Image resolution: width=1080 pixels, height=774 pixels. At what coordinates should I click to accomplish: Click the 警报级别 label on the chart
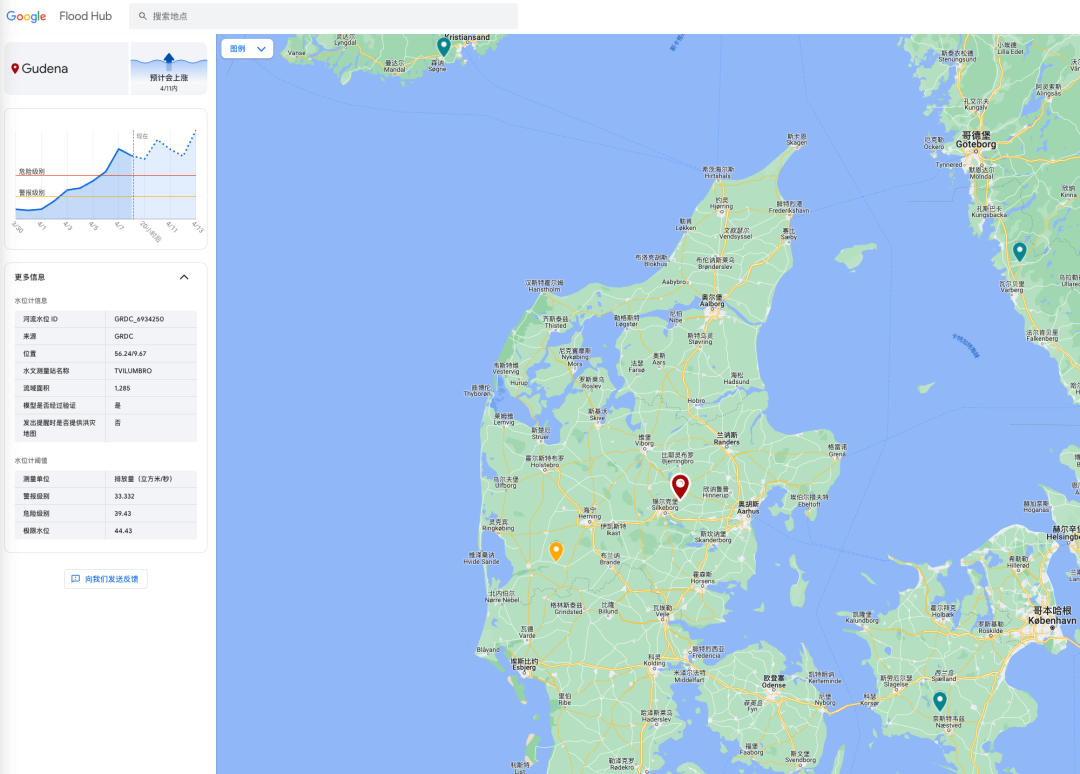tap(31, 193)
